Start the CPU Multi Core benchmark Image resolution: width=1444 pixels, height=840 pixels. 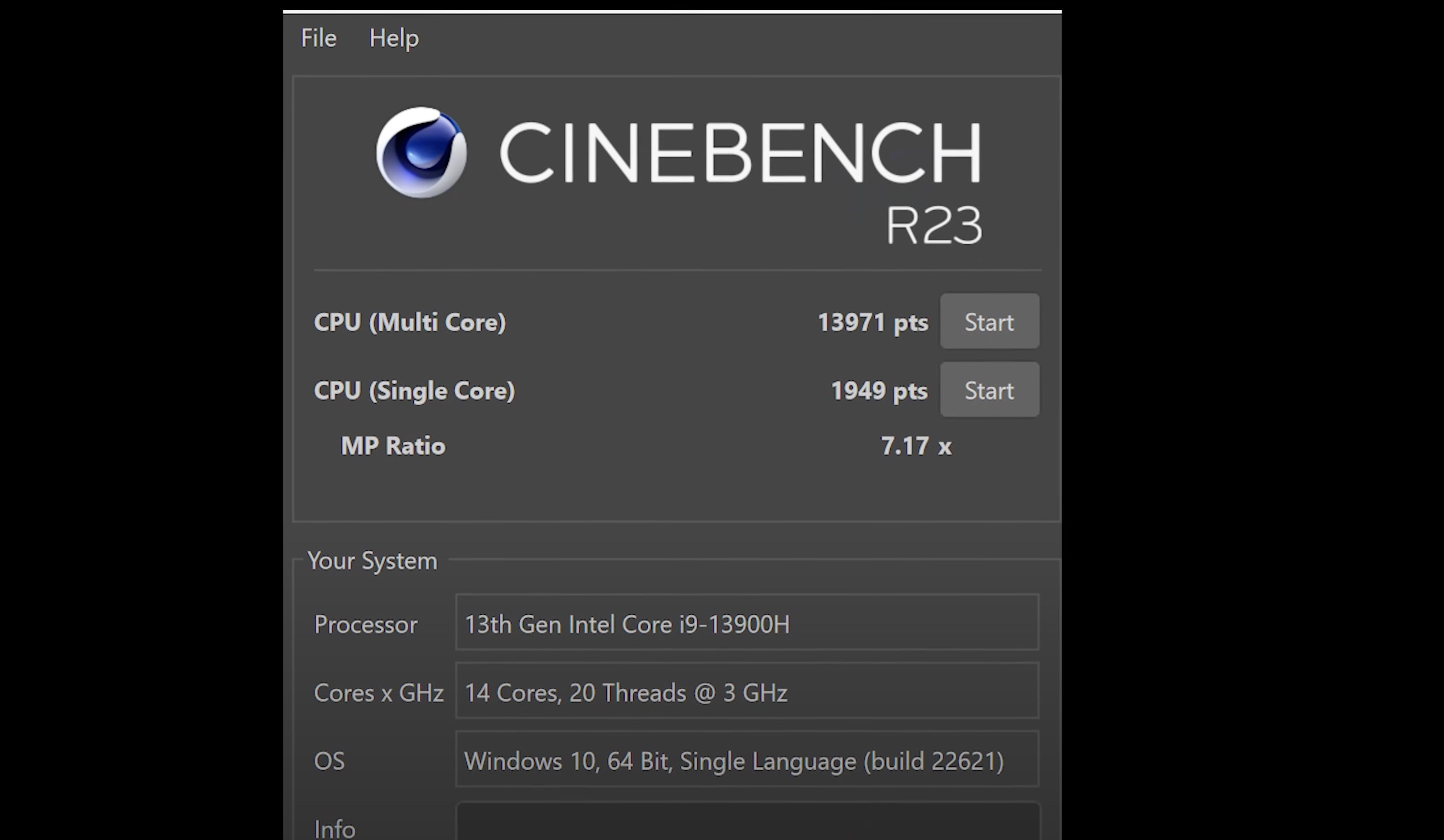pyautogui.click(x=989, y=321)
